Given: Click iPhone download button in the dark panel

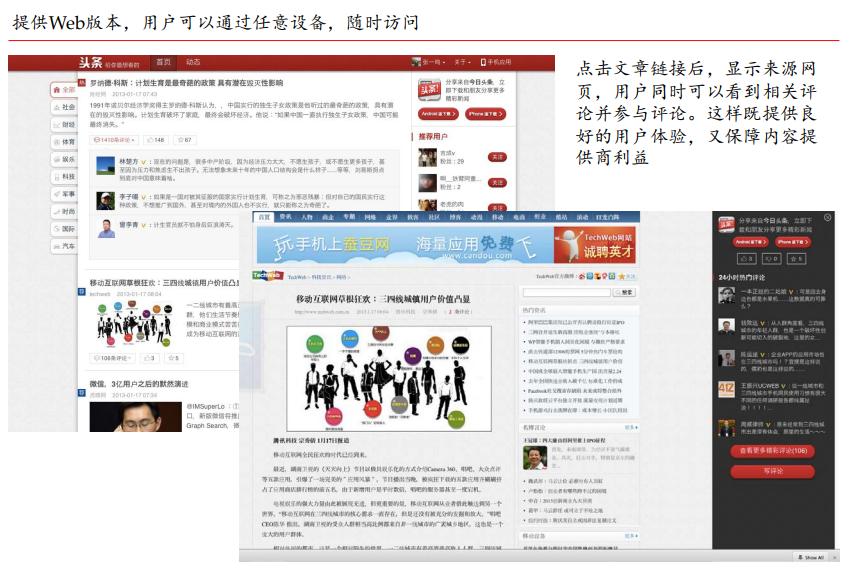Looking at the screenshot, I should point(793,241).
